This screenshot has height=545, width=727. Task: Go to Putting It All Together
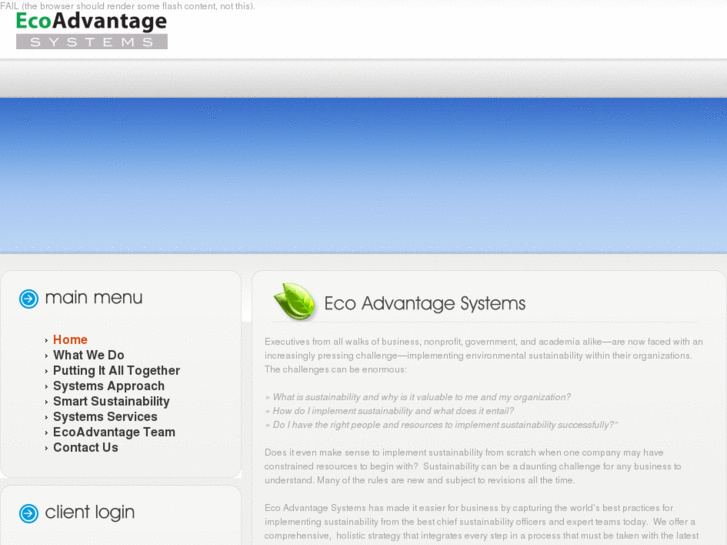[116, 370]
